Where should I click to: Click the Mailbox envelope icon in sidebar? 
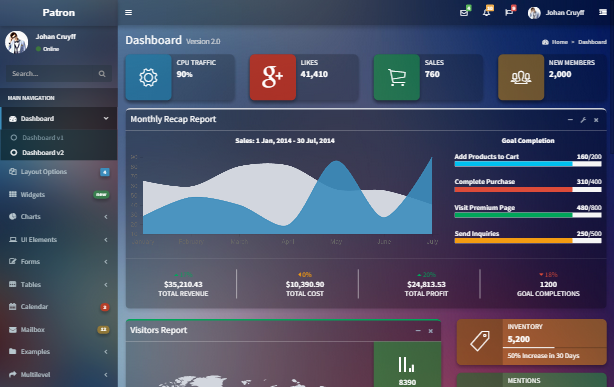click(13, 329)
